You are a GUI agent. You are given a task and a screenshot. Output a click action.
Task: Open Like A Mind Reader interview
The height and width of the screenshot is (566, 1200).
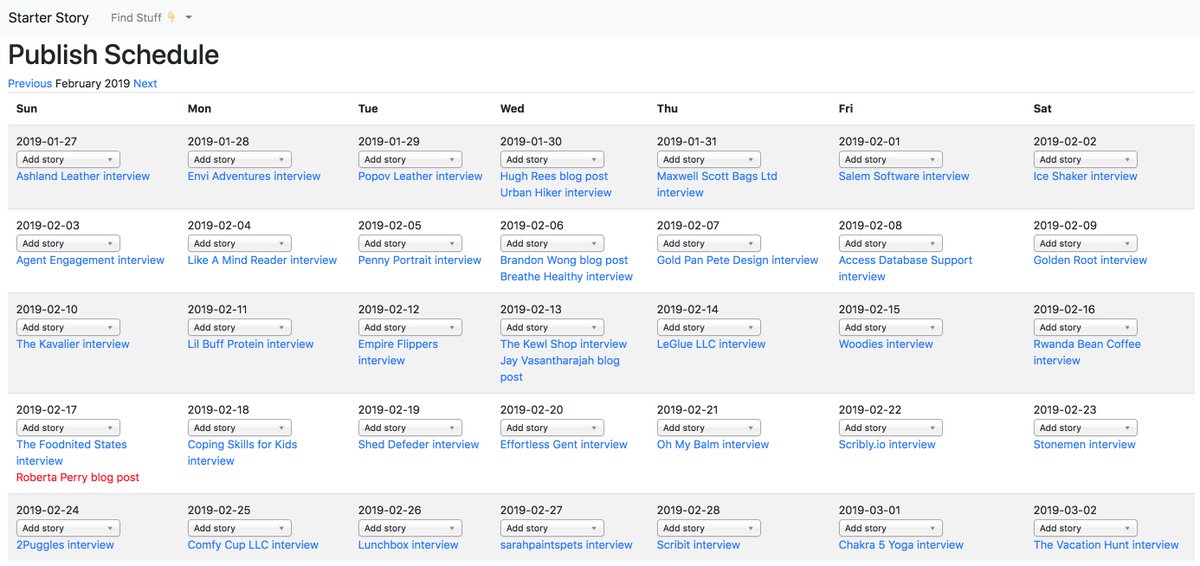tap(262, 260)
